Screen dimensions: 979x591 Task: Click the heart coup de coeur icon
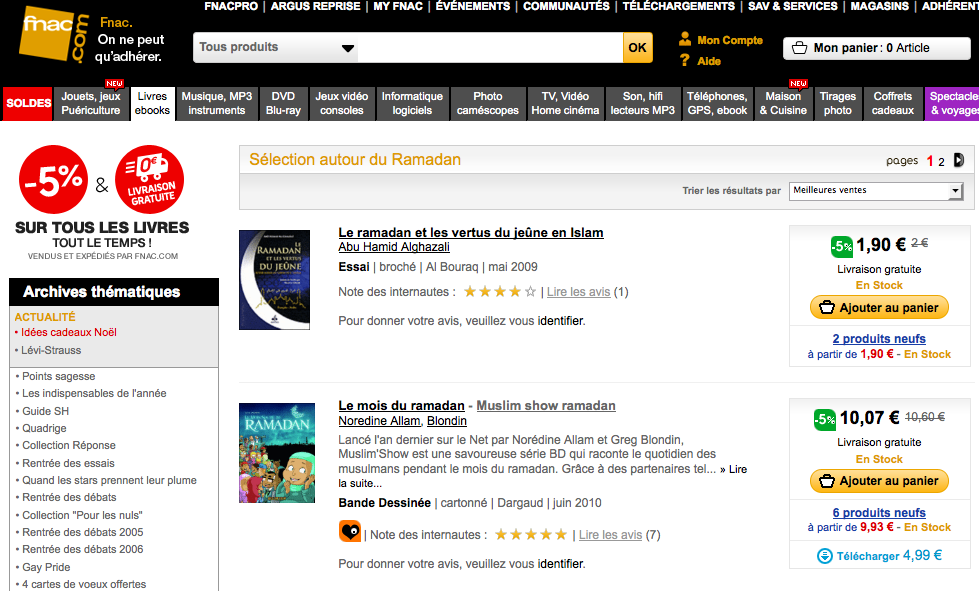point(350,532)
